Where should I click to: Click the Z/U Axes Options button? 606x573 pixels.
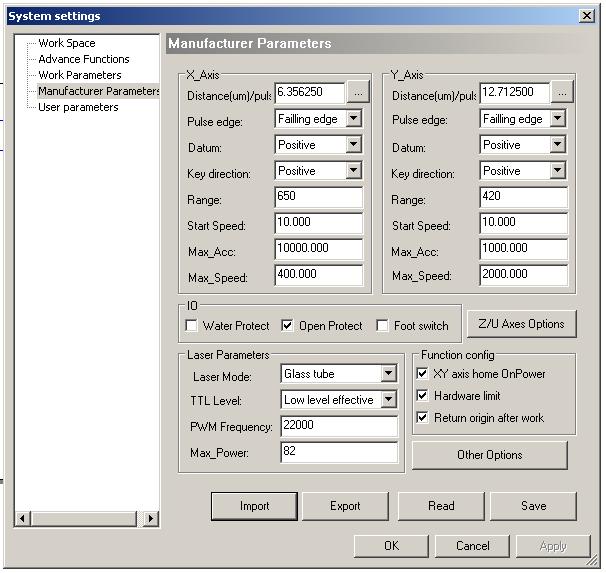pyautogui.click(x=521, y=324)
